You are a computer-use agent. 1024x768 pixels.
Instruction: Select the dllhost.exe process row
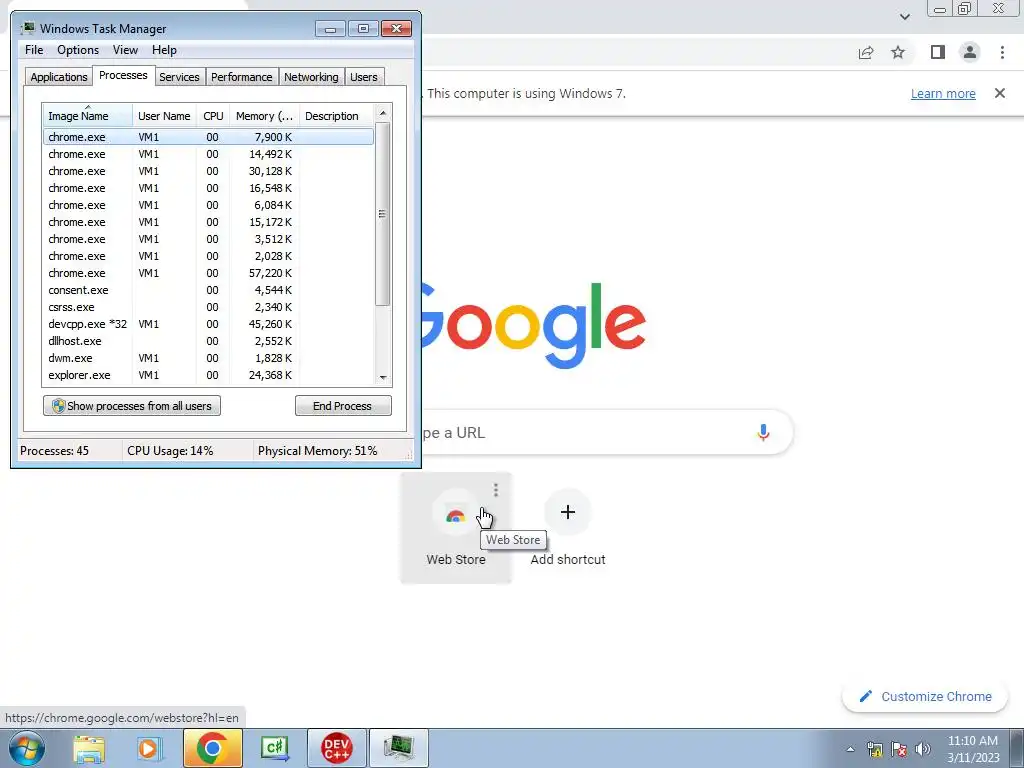tap(208, 341)
